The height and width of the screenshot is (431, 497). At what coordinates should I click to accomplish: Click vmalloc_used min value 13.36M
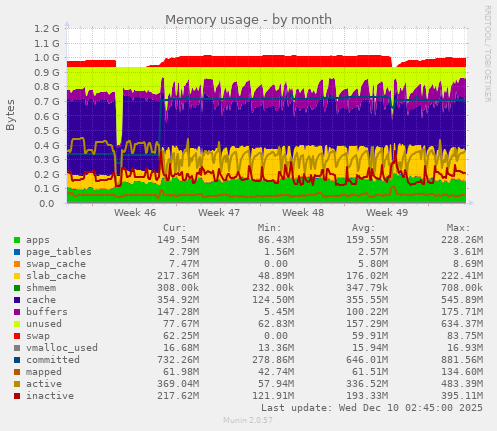click(x=276, y=348)
